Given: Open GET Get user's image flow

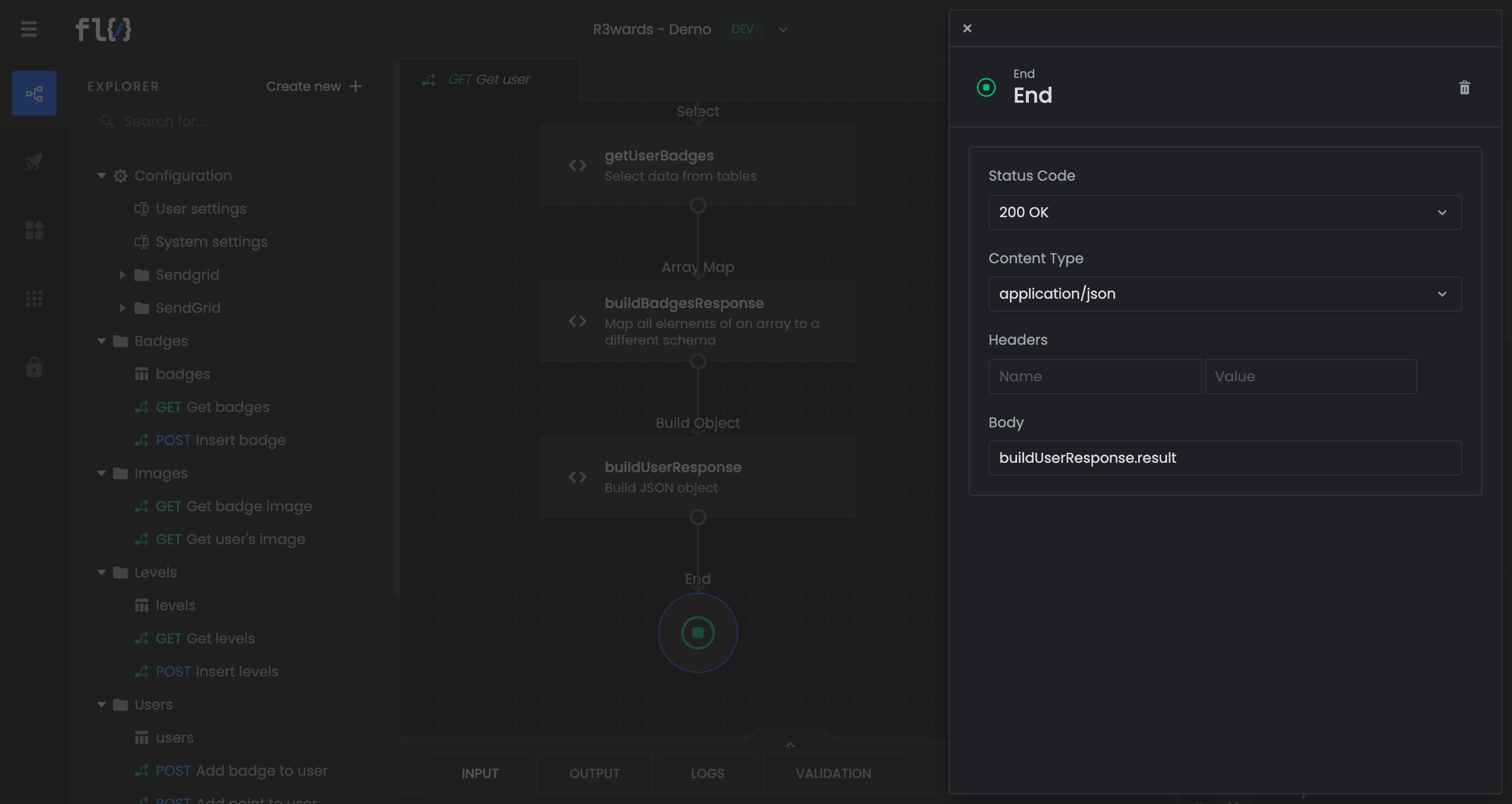Looking at the screenshot, I should point(230,540).
